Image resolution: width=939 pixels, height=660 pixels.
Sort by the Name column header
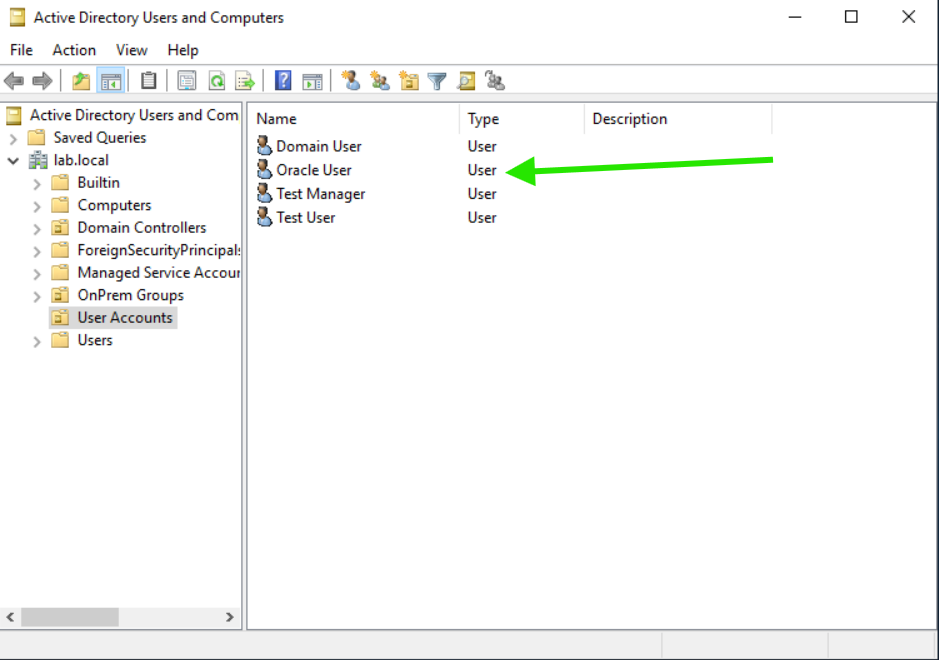(357, 119)
